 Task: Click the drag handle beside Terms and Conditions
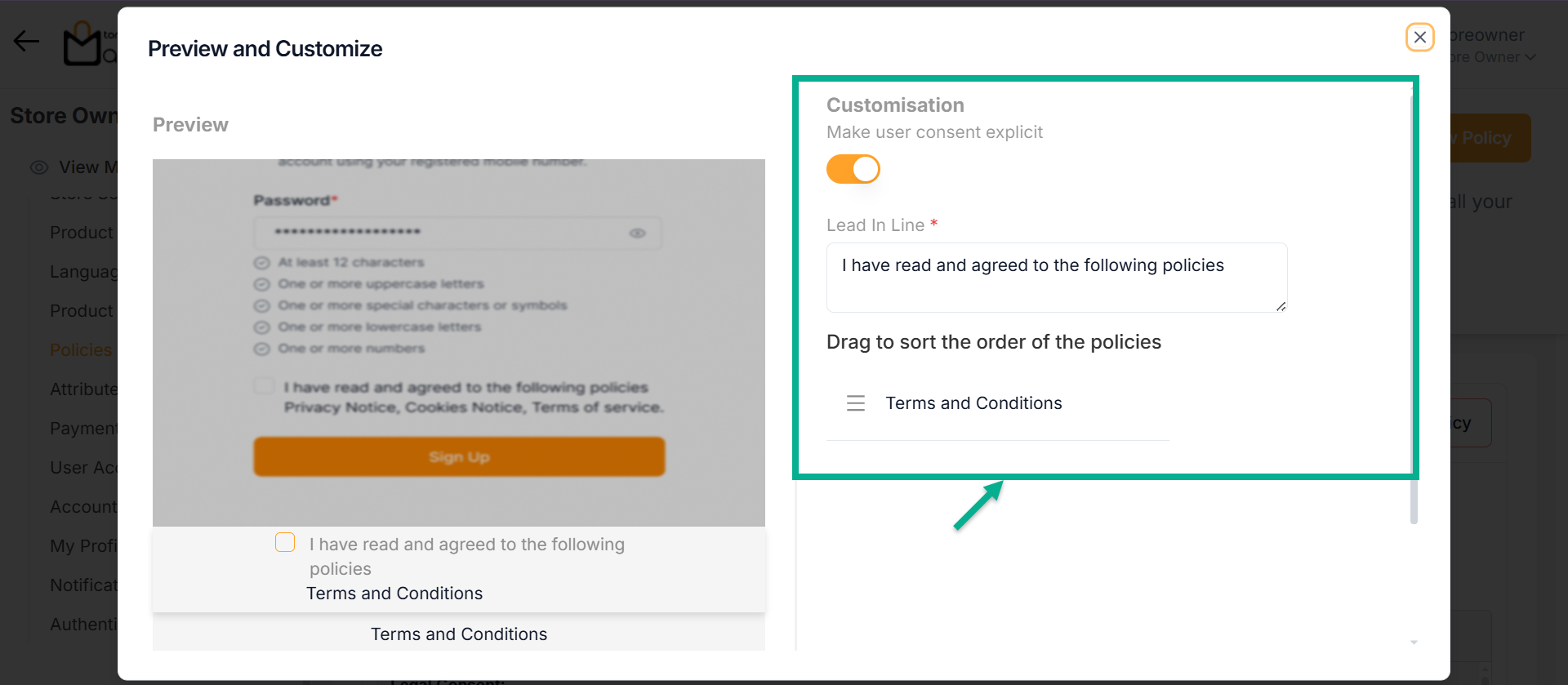tap(855, 403)
